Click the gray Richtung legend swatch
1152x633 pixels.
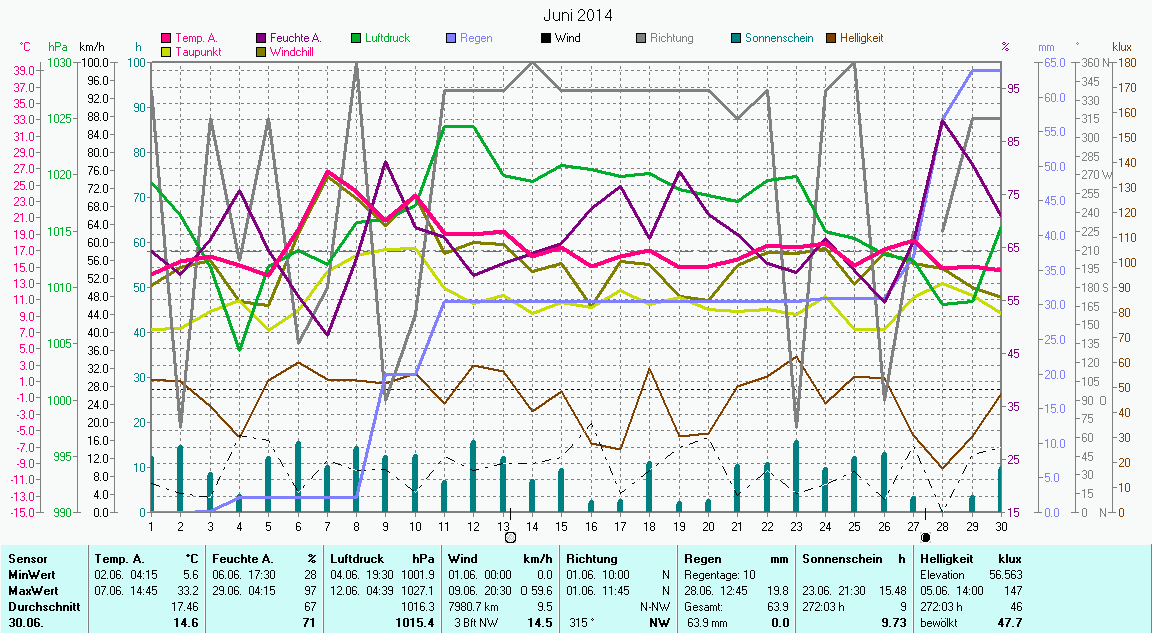641,39
